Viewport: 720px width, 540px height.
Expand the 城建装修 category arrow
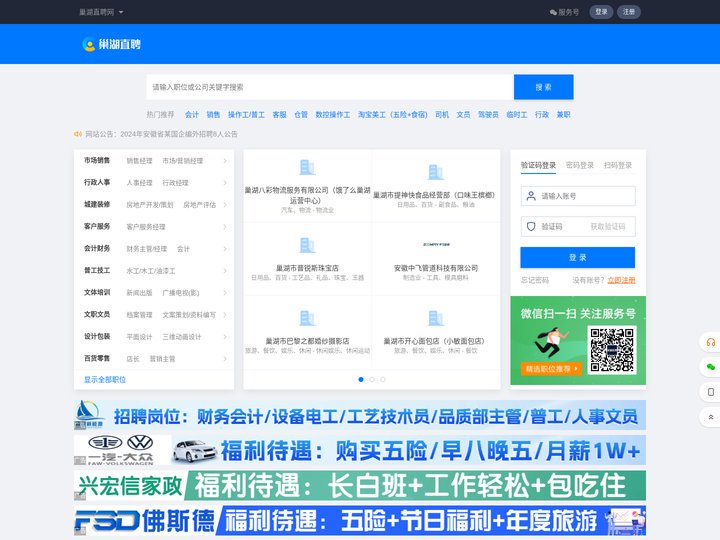click(225, 205)
